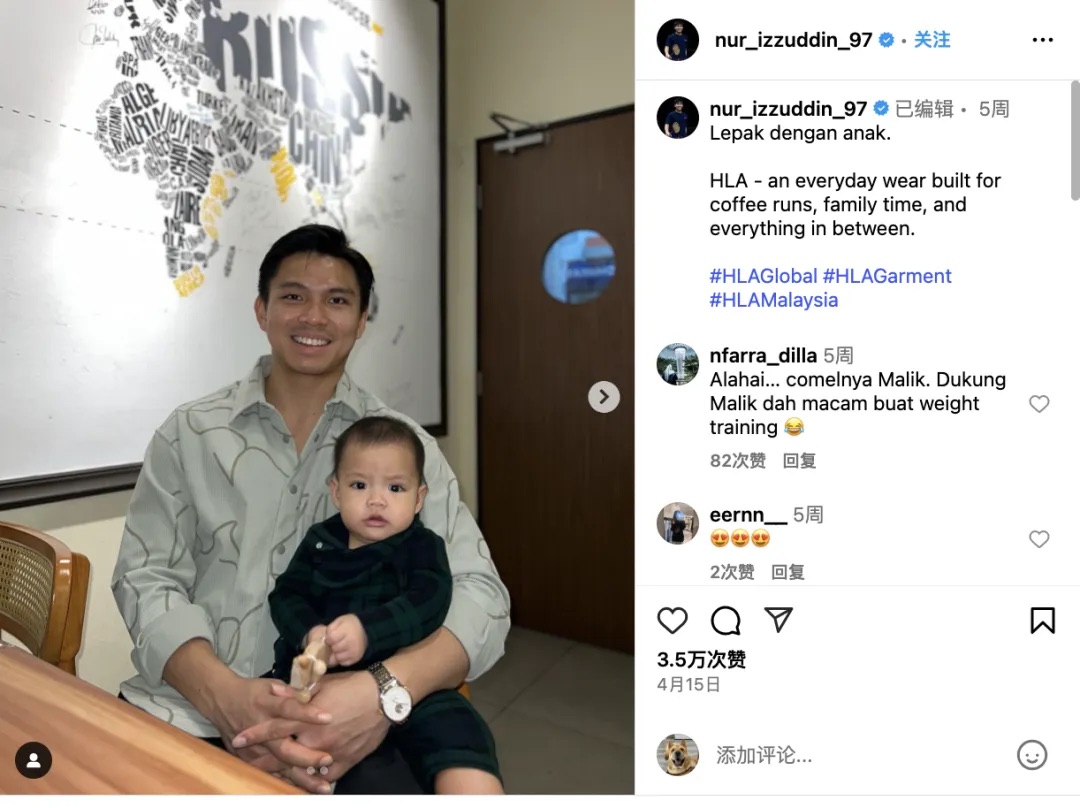Open the three-dot more options menu
1080x808 pixels.
coord(1043,40)
